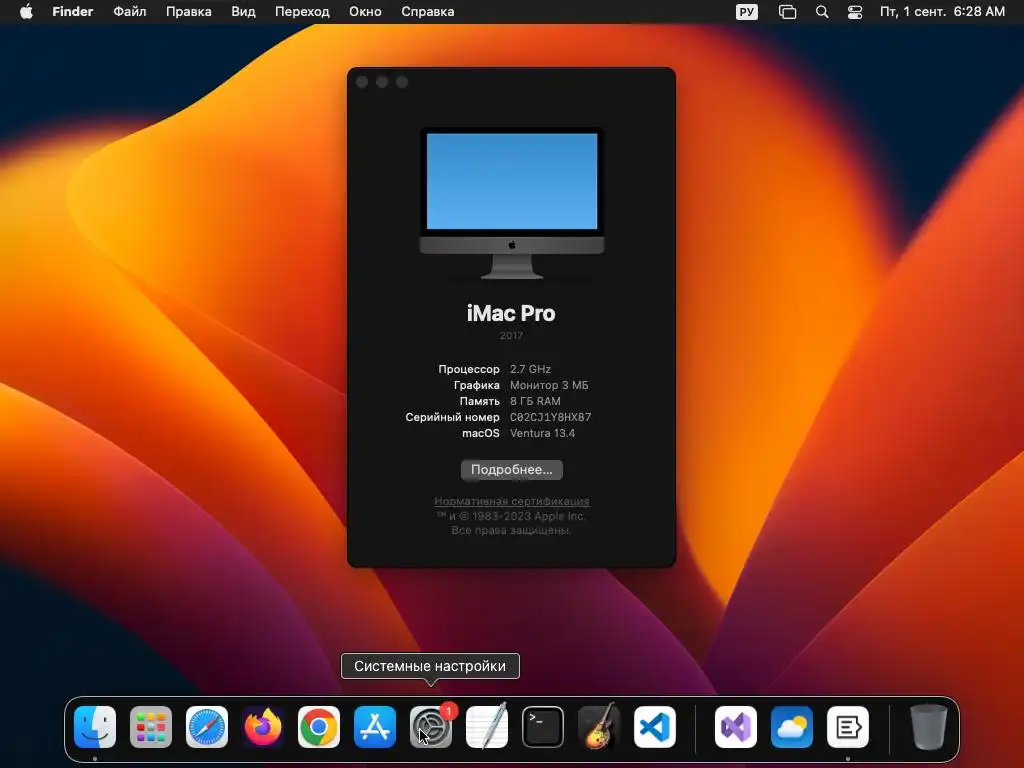Screen dimensions: 1024x768
Task: Open Launchpad in the Dock
Action: (151, 727)
